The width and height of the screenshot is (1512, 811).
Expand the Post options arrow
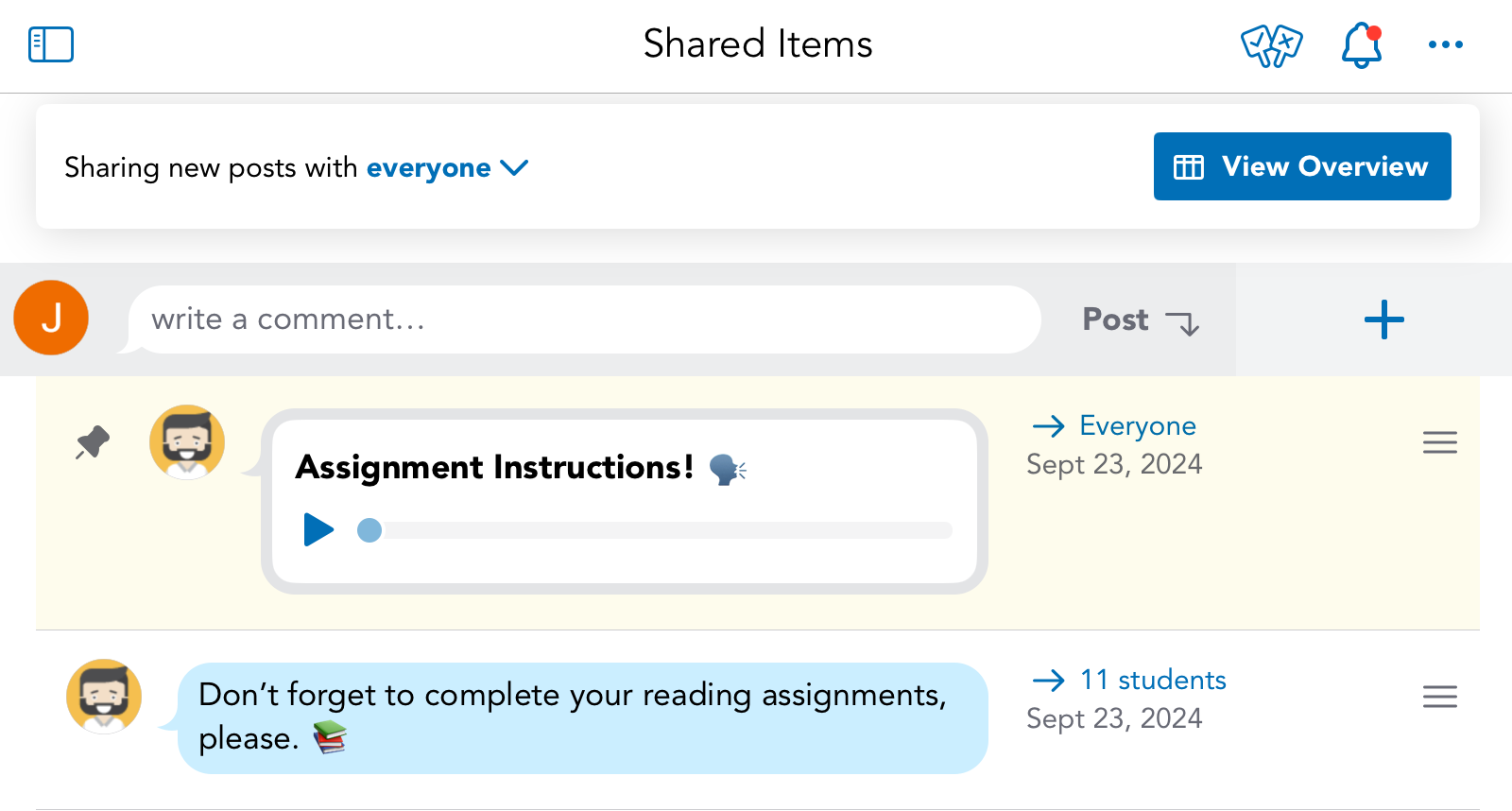pyautogui.click(x=1182, y=322)
